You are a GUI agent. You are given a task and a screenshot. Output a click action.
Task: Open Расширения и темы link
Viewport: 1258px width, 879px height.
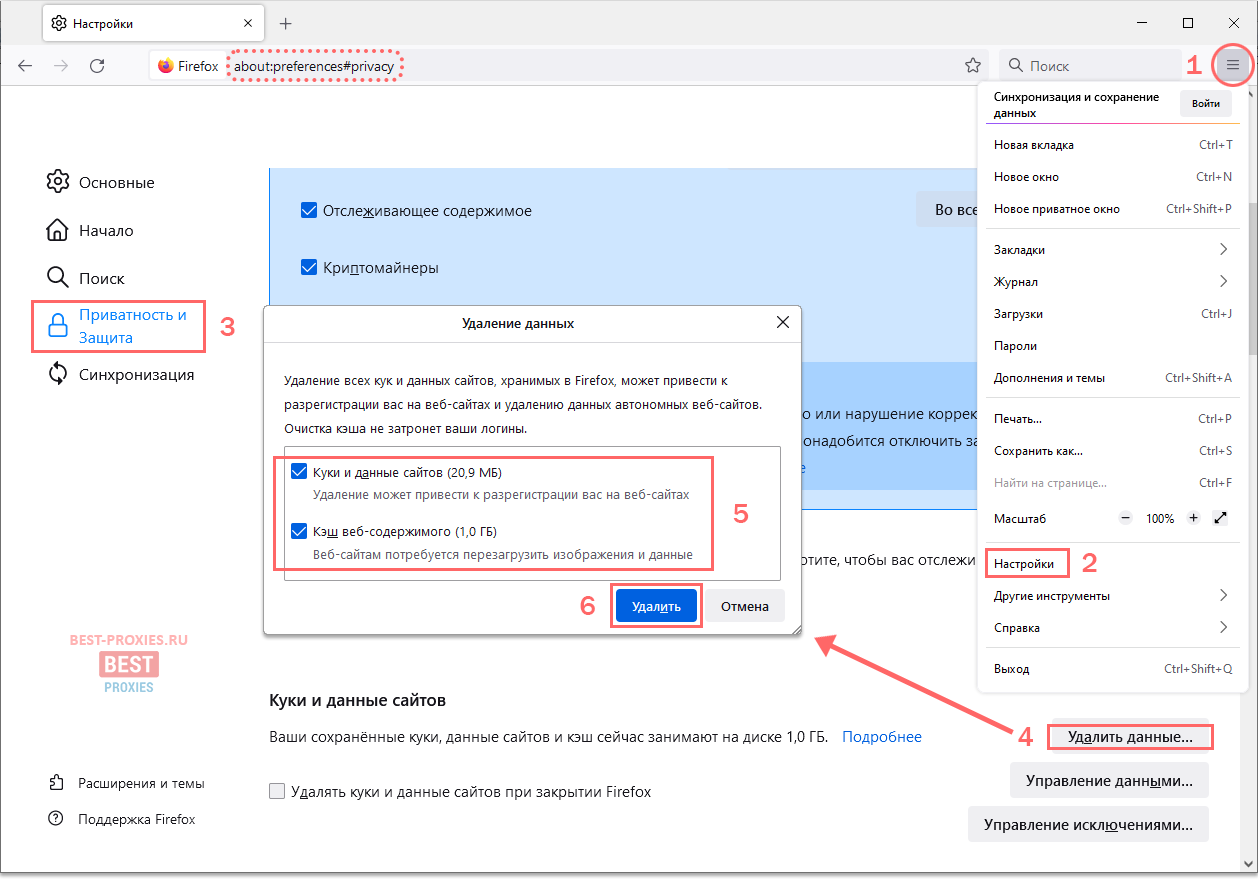tap(141, 783)
